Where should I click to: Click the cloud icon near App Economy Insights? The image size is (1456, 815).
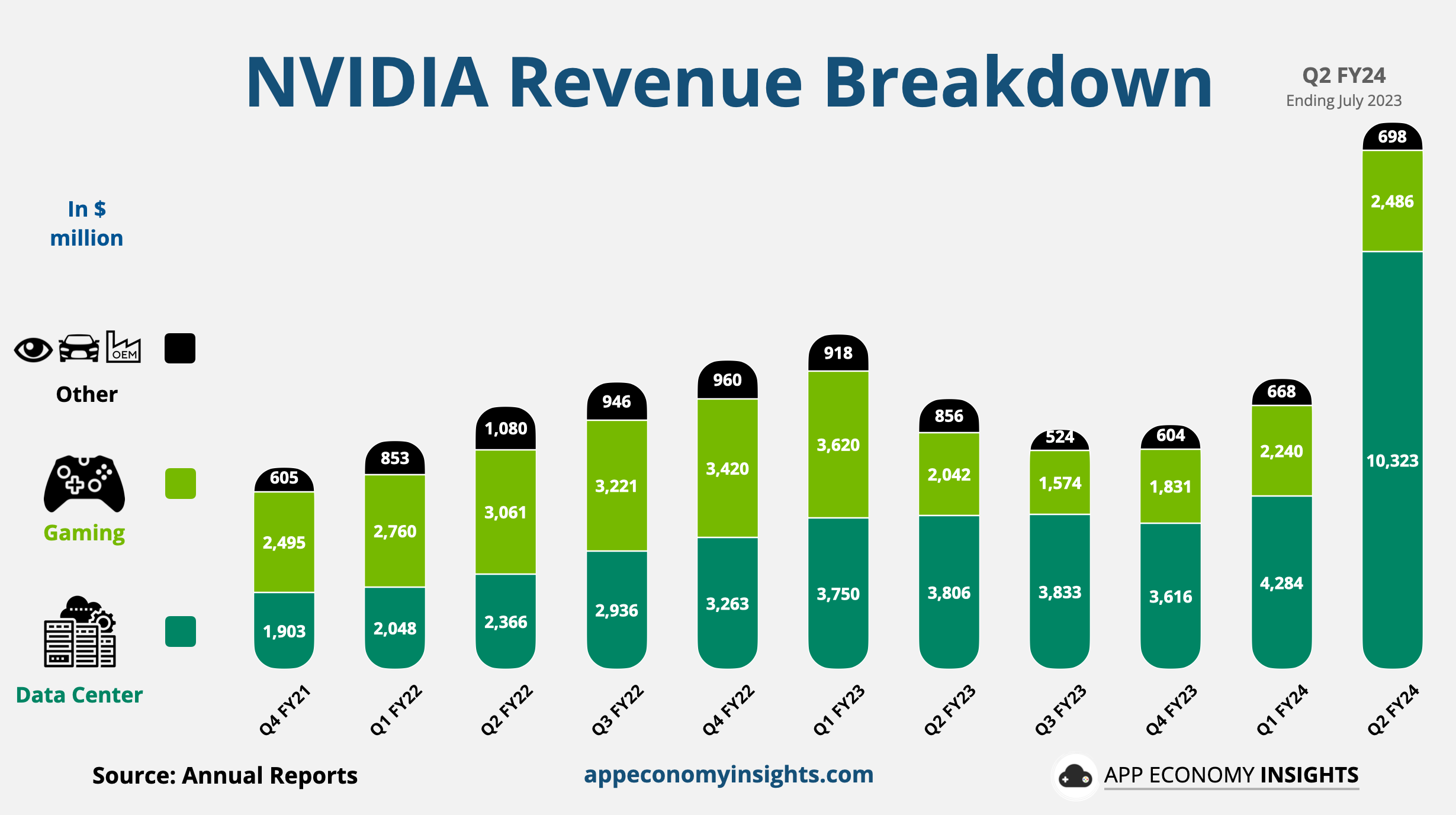point(1090,774)
